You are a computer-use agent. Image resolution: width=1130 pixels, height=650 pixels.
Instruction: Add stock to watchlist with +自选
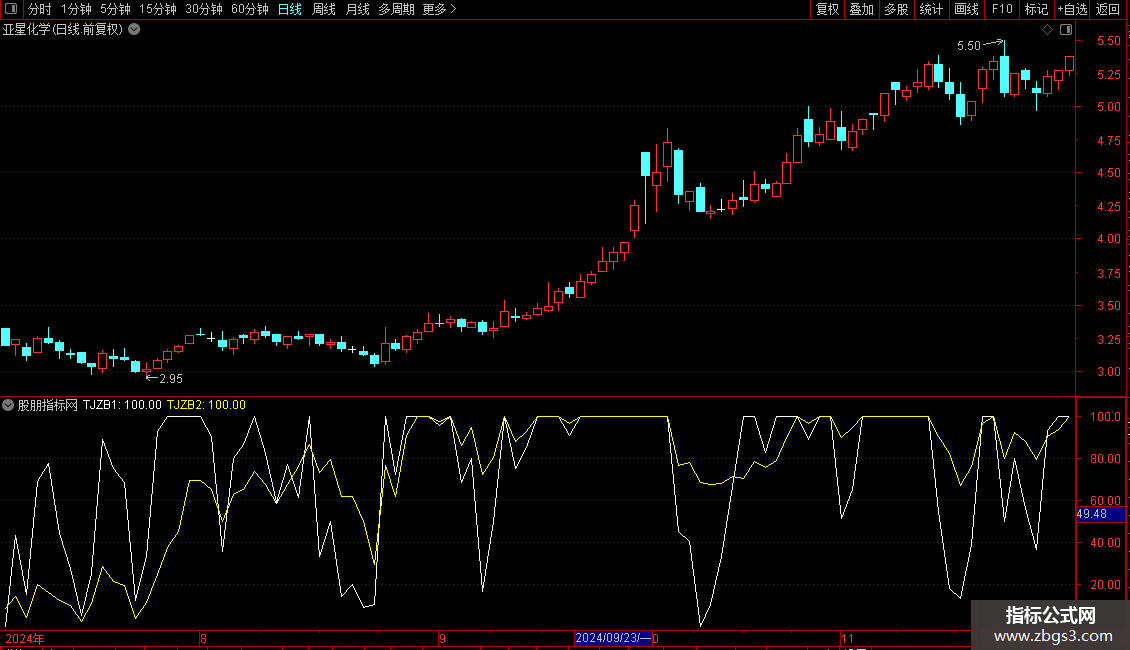pos(1072,9)
